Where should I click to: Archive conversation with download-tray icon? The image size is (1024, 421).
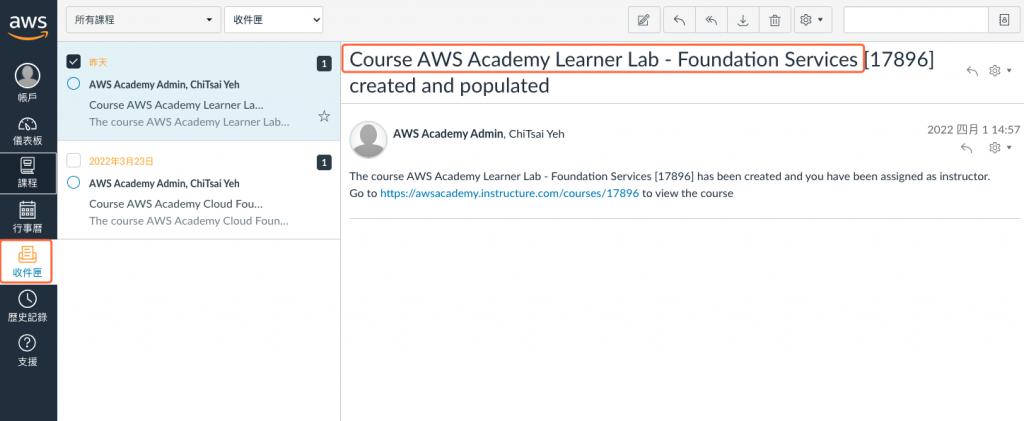(743, 20)
